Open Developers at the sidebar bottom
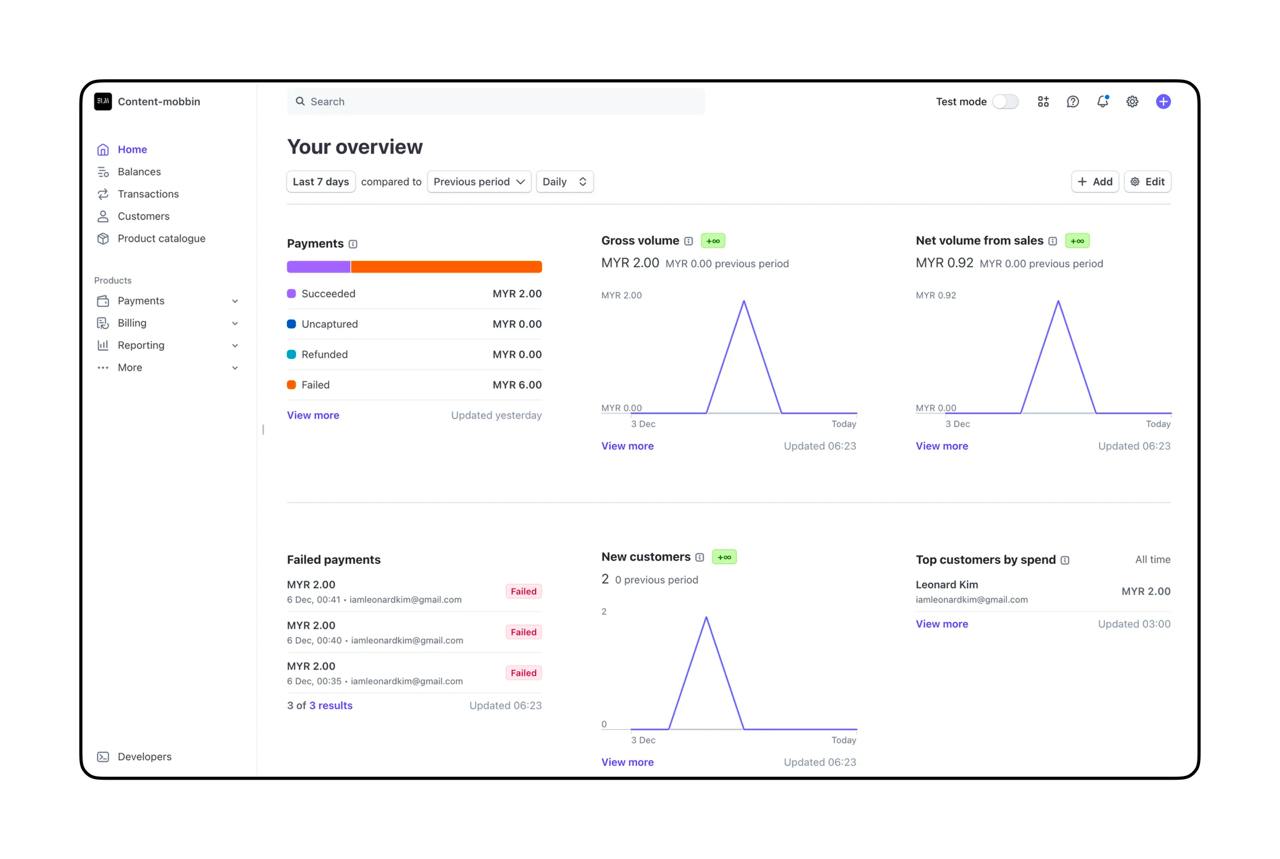 click(x=144, y=757)
